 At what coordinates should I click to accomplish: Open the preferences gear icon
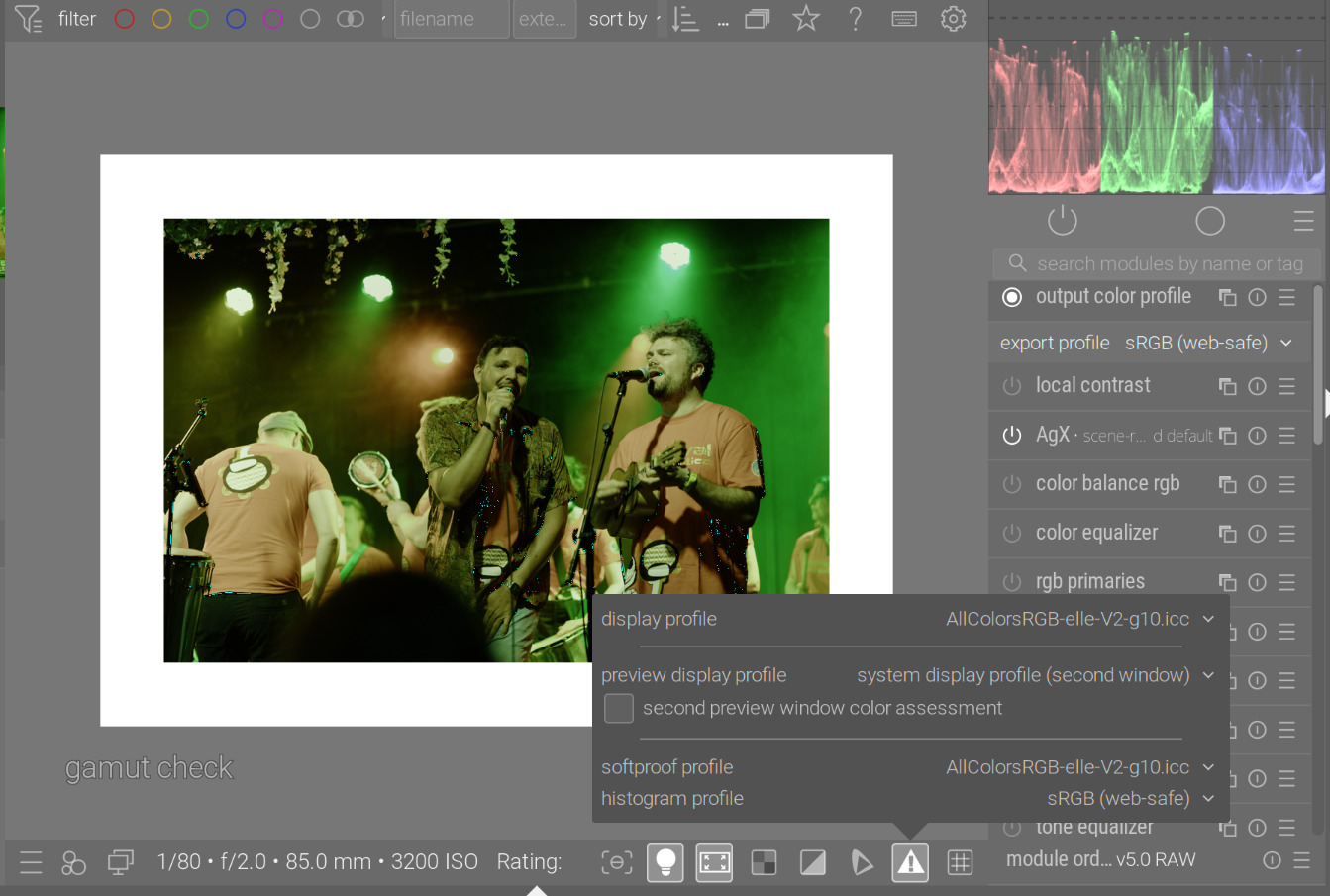pos(953,19)
